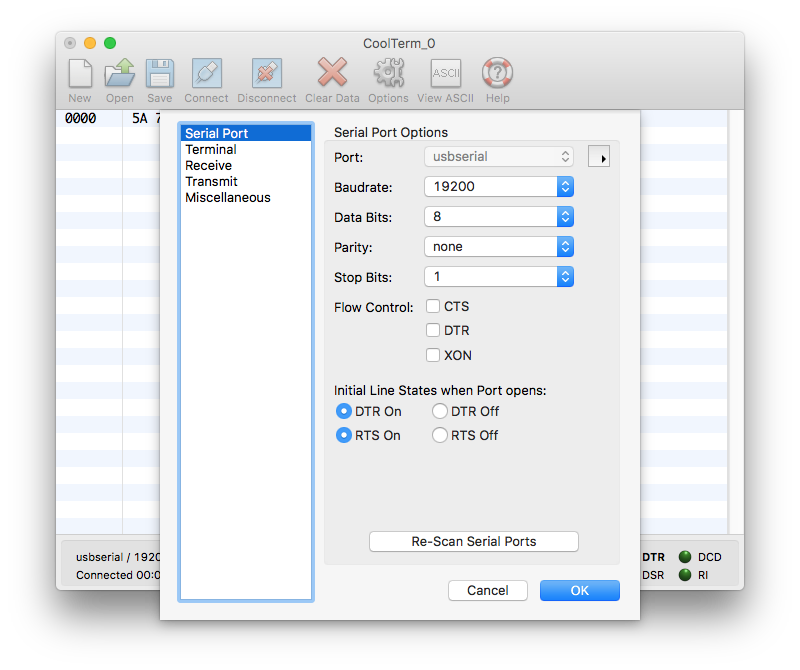This screenshot has width=800, height=670.
Task: Select DTR On radio button
Action: (x=343, y=411)
